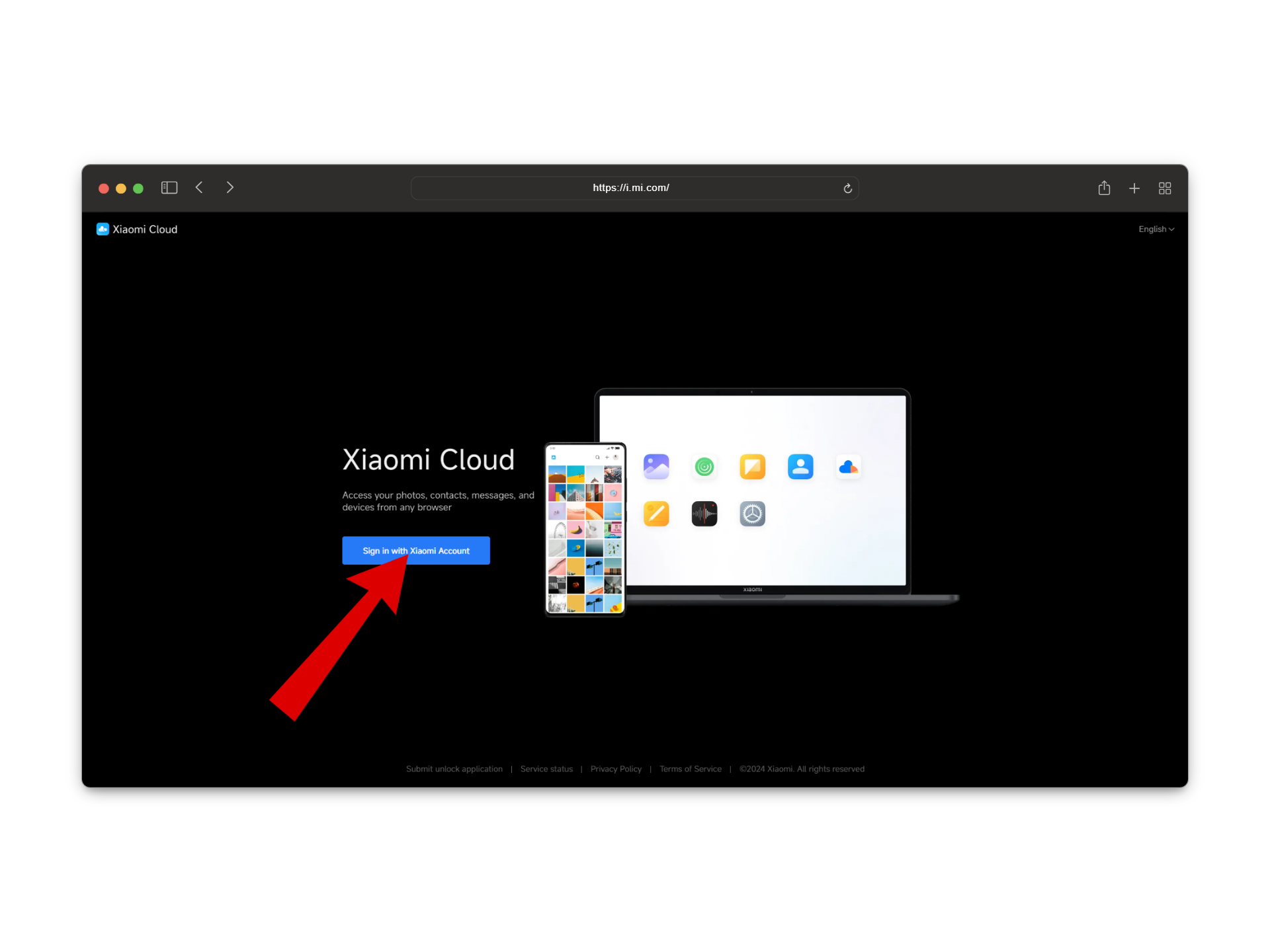
Task: Open a new tab with plus
Action: [x=1134, y=188]
